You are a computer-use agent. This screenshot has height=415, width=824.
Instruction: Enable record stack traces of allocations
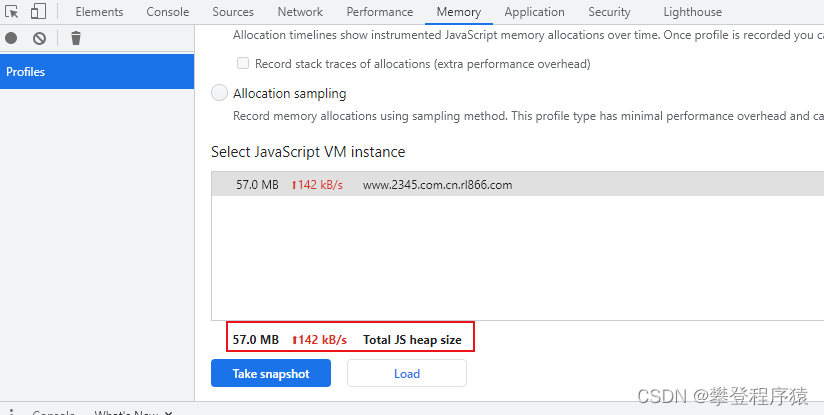coord(243,64)
